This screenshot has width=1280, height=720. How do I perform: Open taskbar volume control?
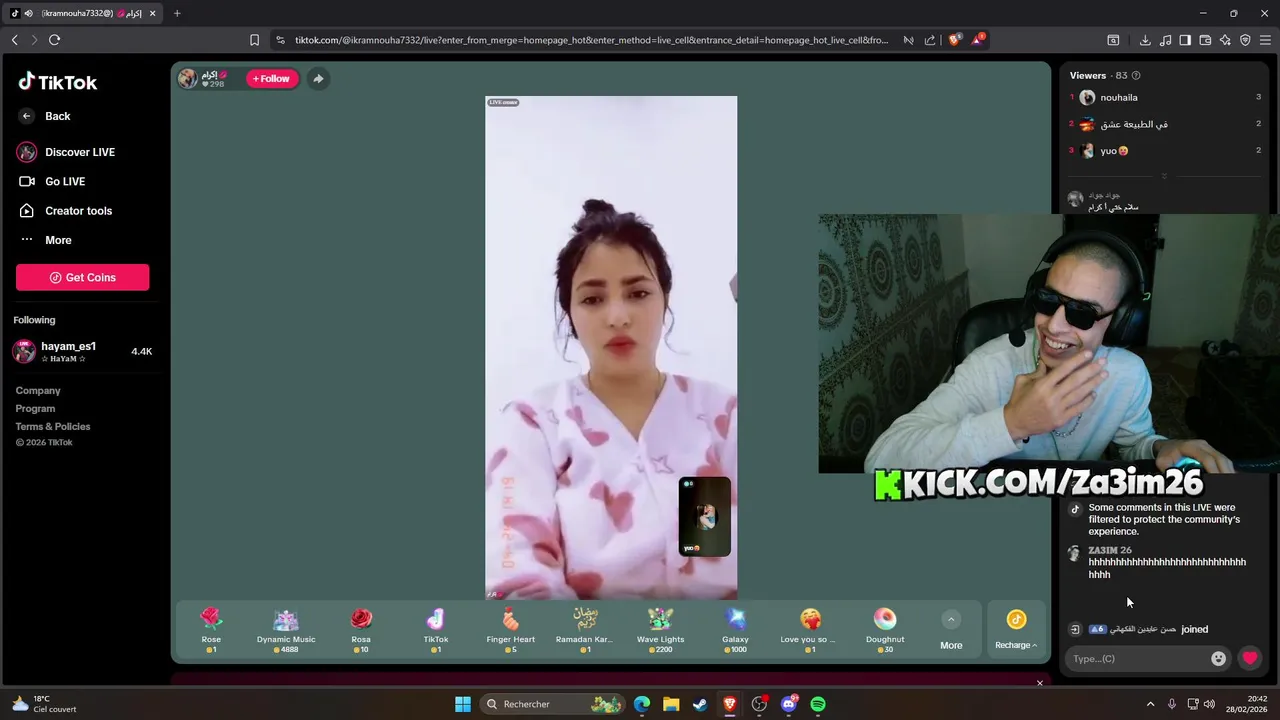click(1209, 704)
